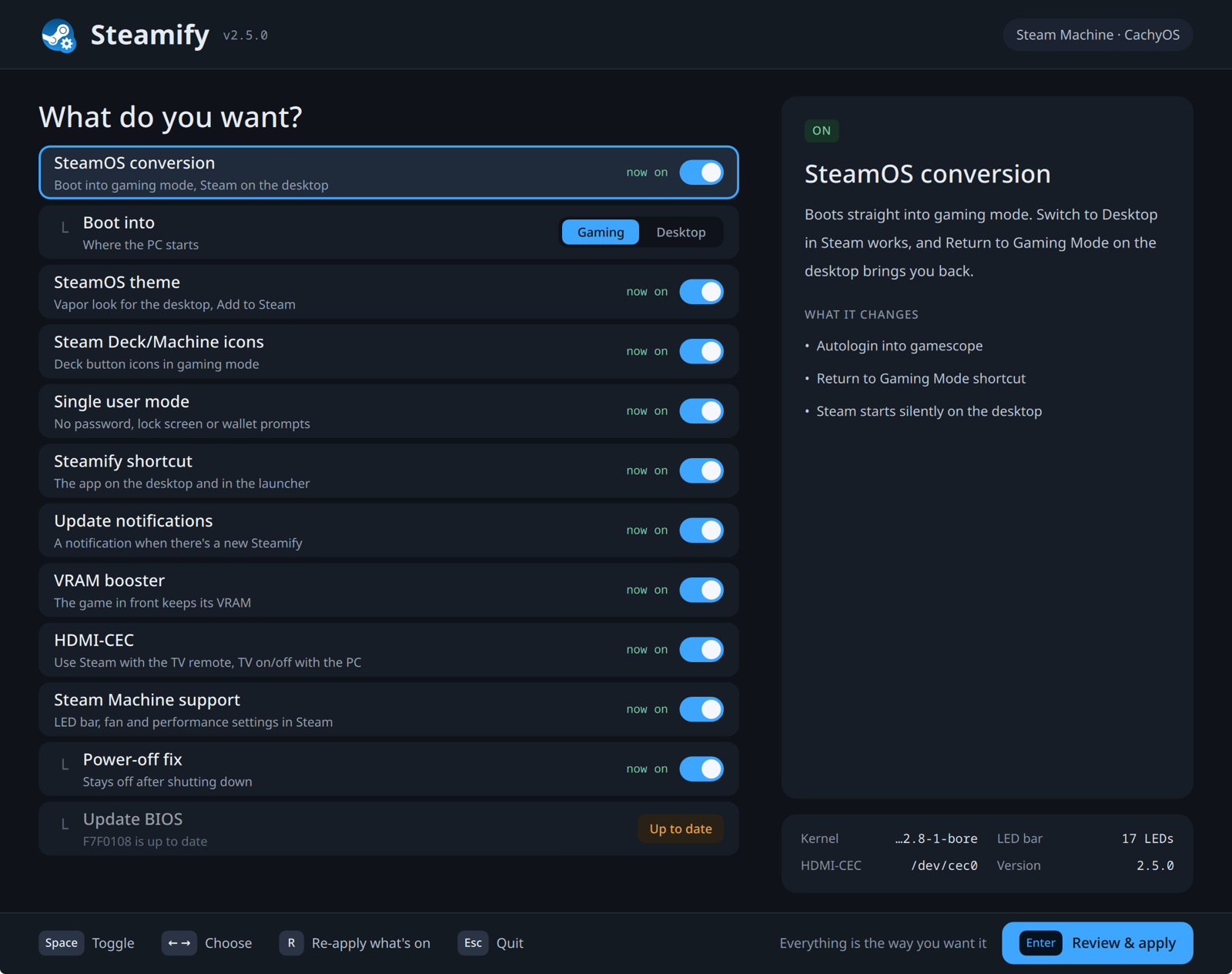Click the '/dev/cec0' HDMI-CEC value
Viewport: 1232px width, 974px height.
(x=944, y=865)
